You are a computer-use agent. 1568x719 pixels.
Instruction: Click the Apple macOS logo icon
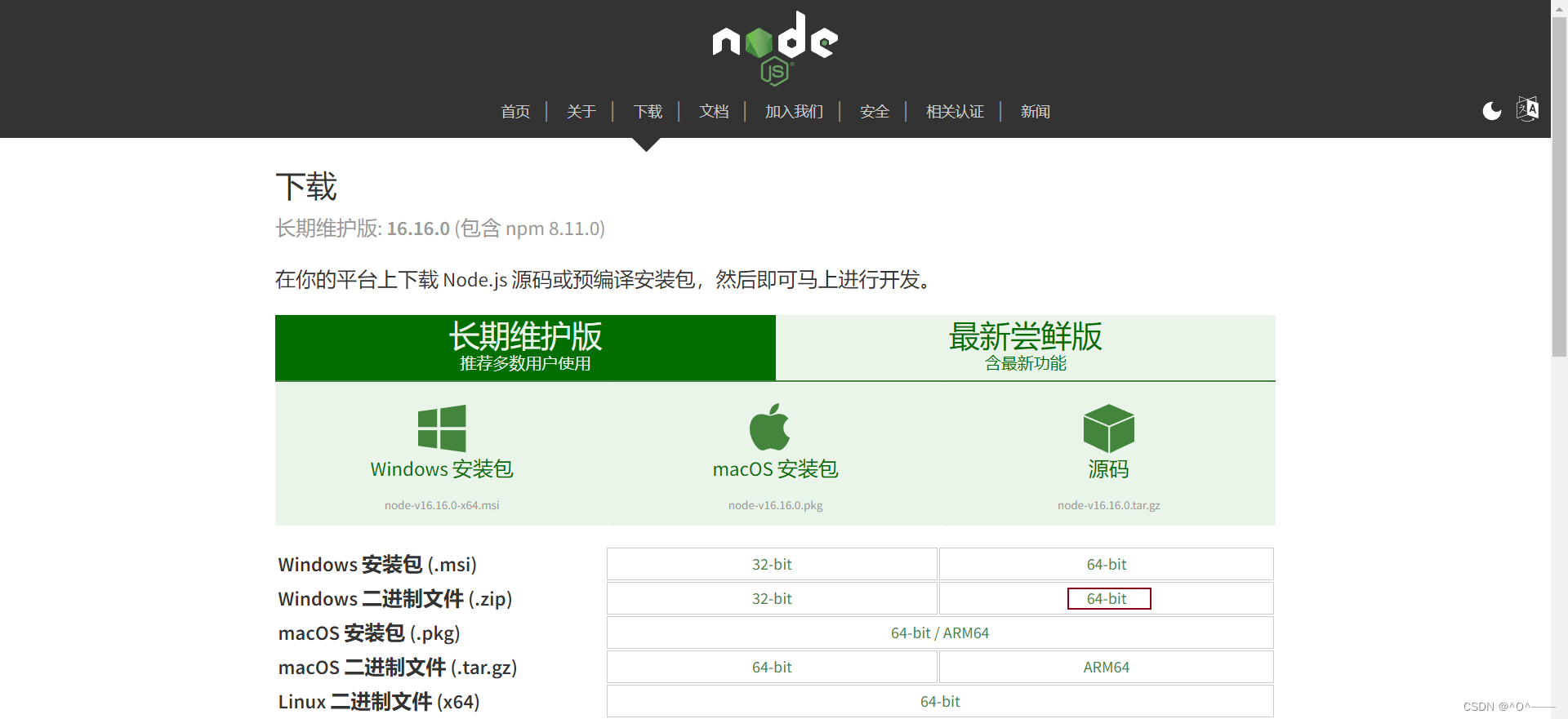pyautogui.click(x=769, y=427)
